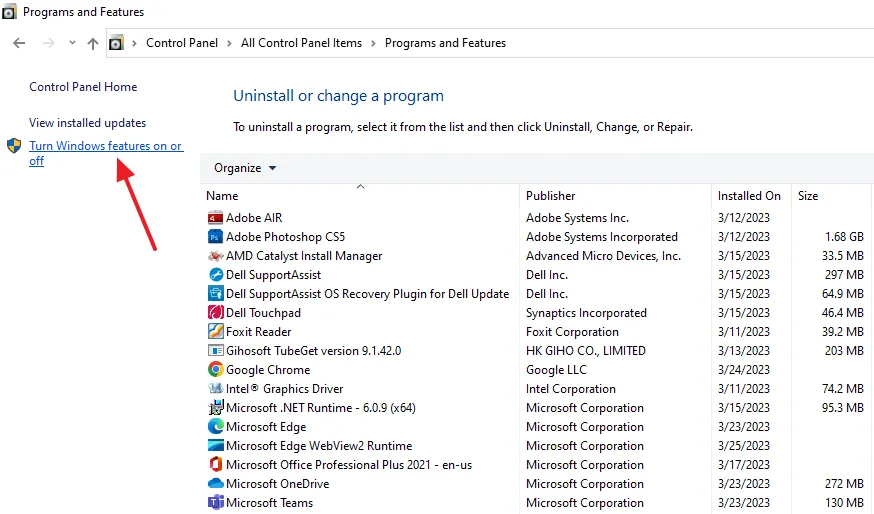This screenshot has width=874, height=514.
Task: Select Dell SupportAssist OS Recovery Plugin name
Action: pos(367,294)
